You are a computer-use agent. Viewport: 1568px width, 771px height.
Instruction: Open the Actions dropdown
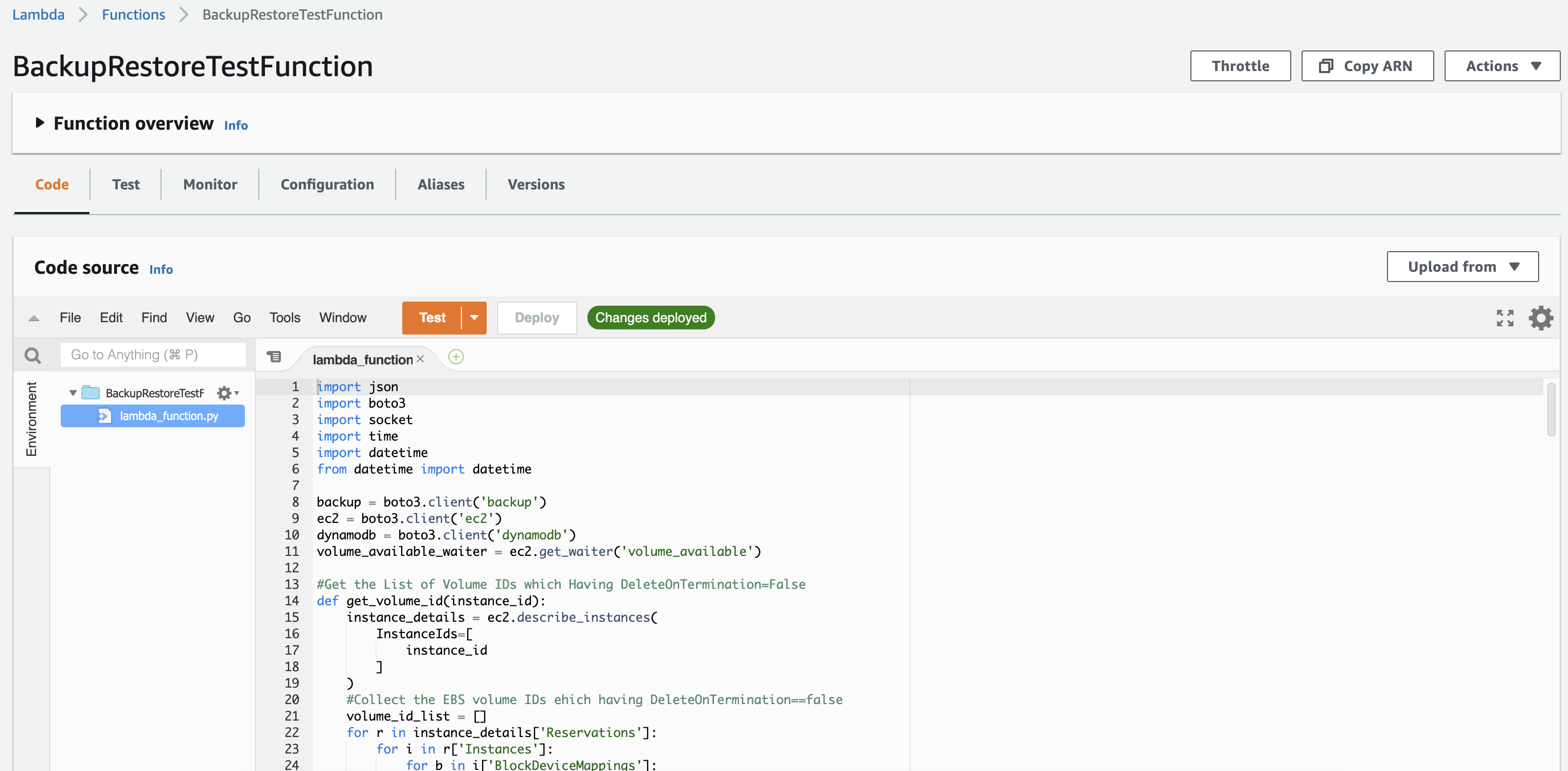coord(1502,66)
